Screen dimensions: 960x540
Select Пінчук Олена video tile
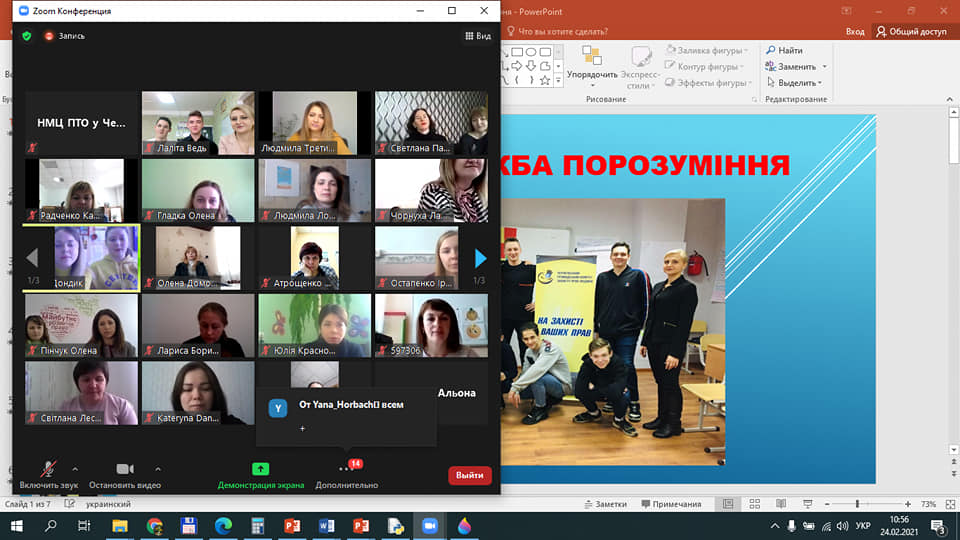coord(81,325)
